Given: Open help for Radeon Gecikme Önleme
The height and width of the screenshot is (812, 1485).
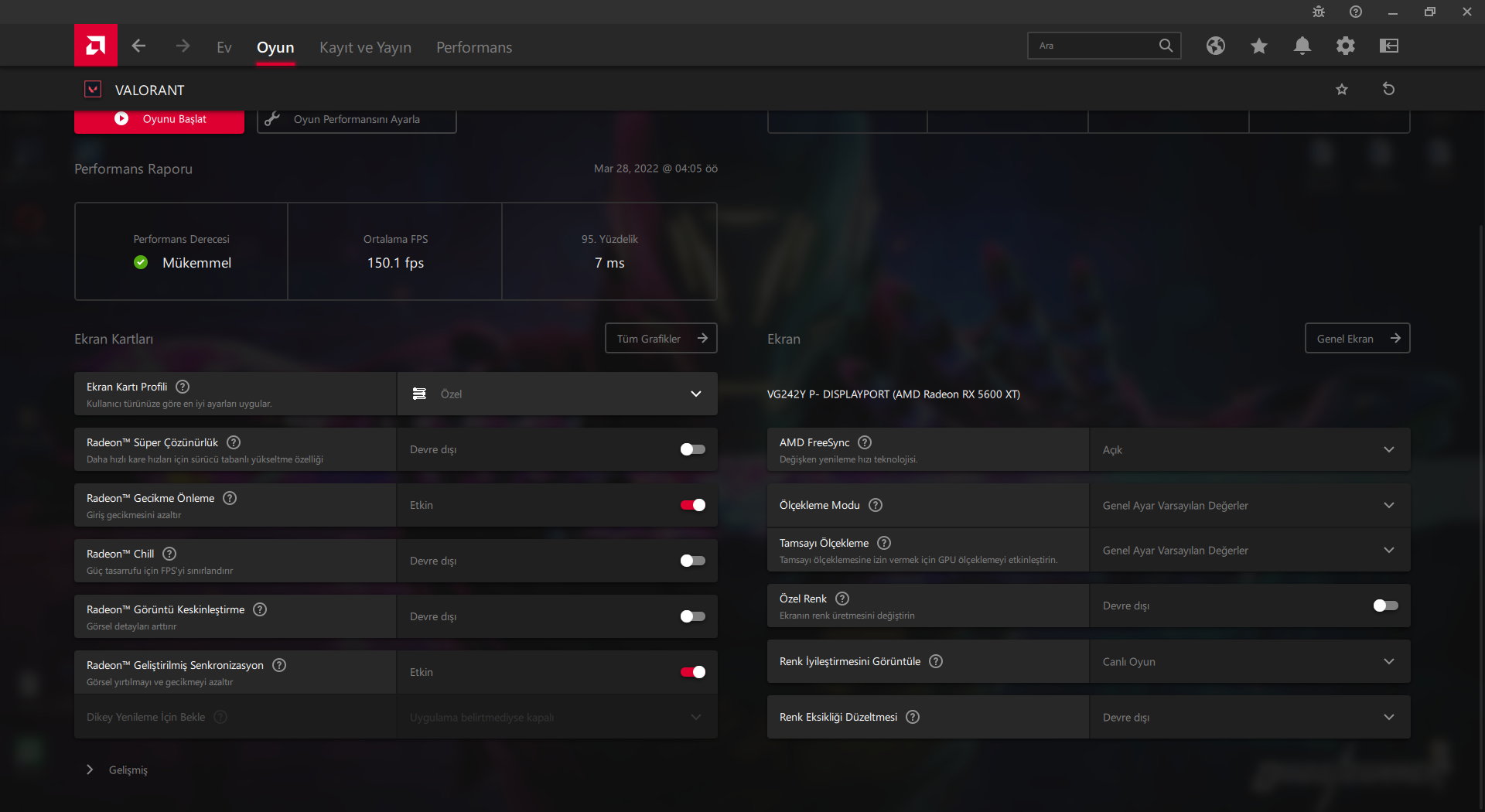Looking at the screenshot, I should coord(230,498).
